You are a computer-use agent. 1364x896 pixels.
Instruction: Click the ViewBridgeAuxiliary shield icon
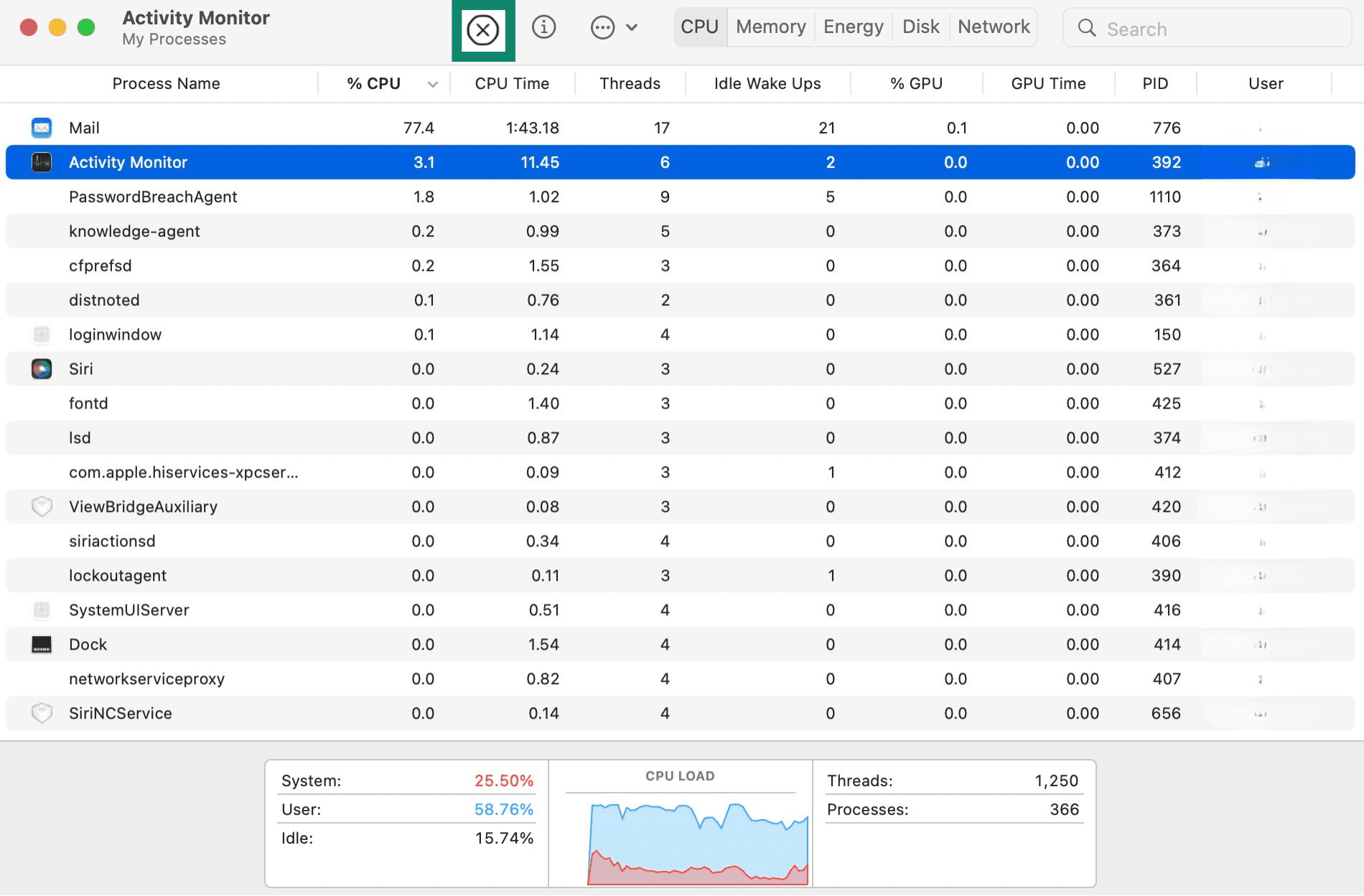pyautogui.click(x=42, y=507)
